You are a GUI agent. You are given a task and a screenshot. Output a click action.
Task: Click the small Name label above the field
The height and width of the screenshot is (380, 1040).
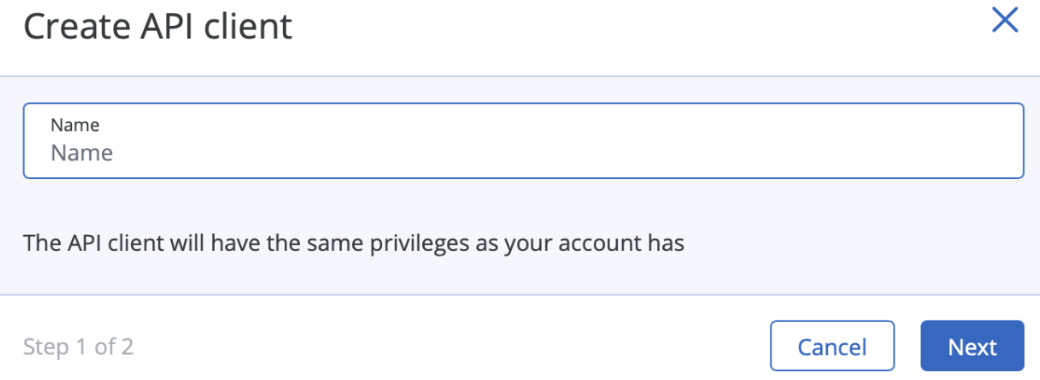pos(75,125)
